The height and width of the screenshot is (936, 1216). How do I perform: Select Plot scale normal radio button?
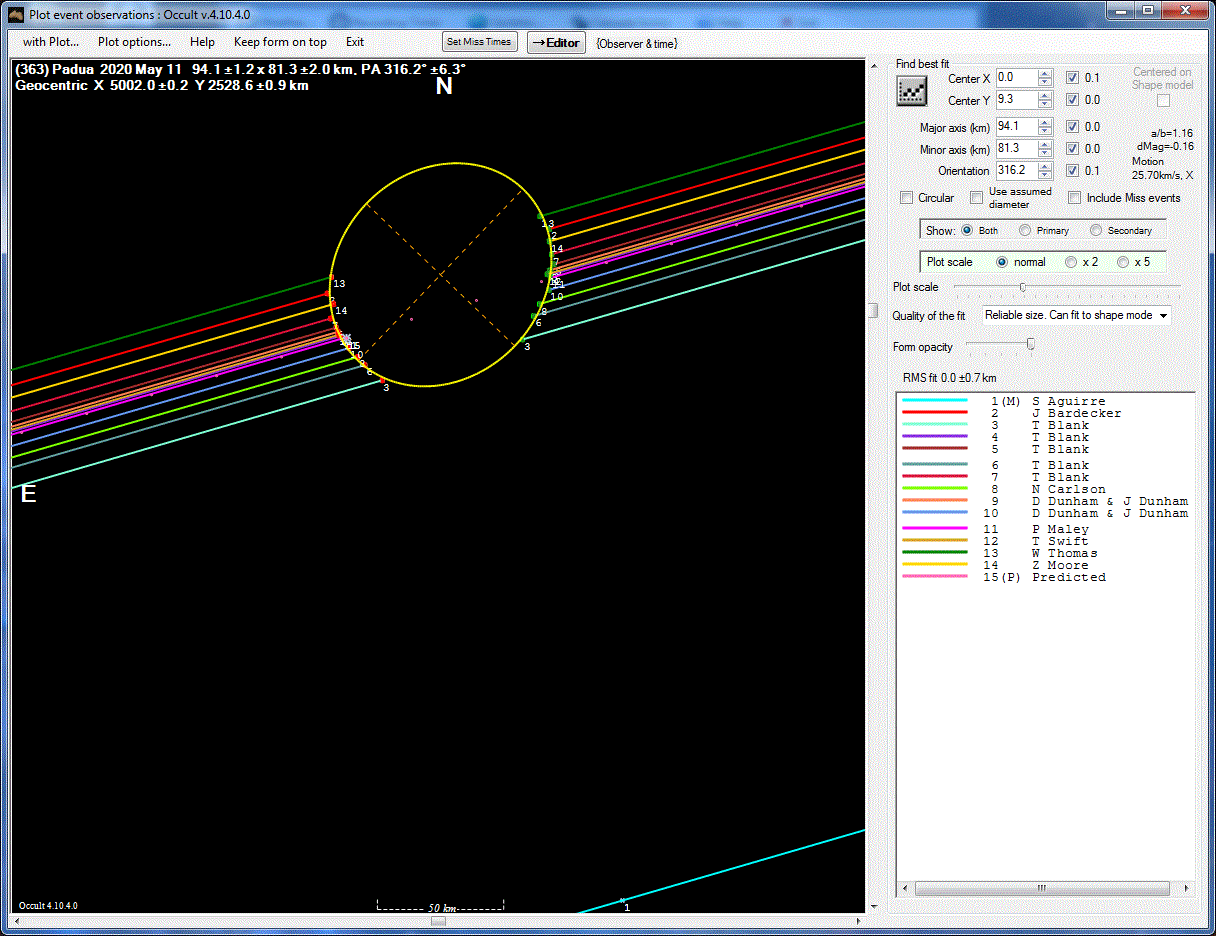(x=1002, y=262)
